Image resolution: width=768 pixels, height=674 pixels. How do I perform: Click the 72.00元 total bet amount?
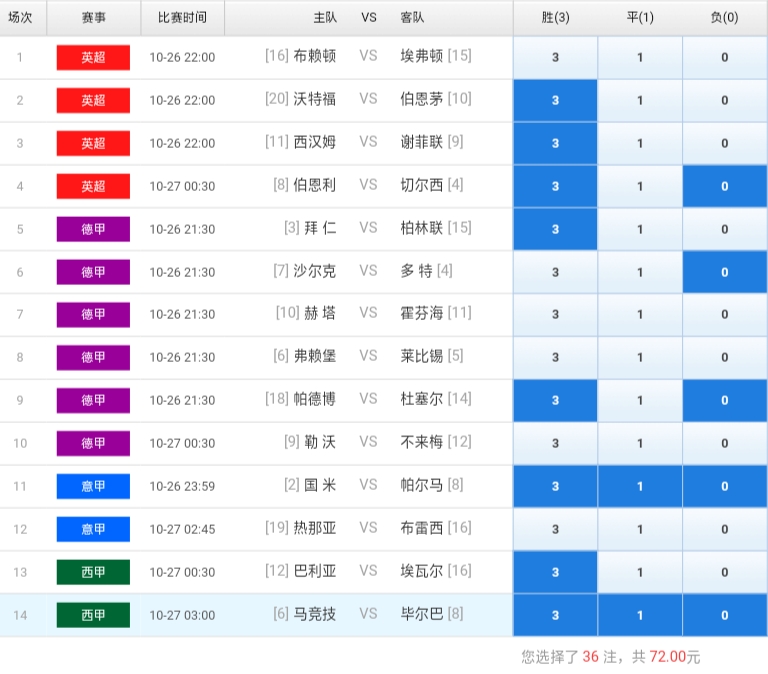click(x=675, y=657)
